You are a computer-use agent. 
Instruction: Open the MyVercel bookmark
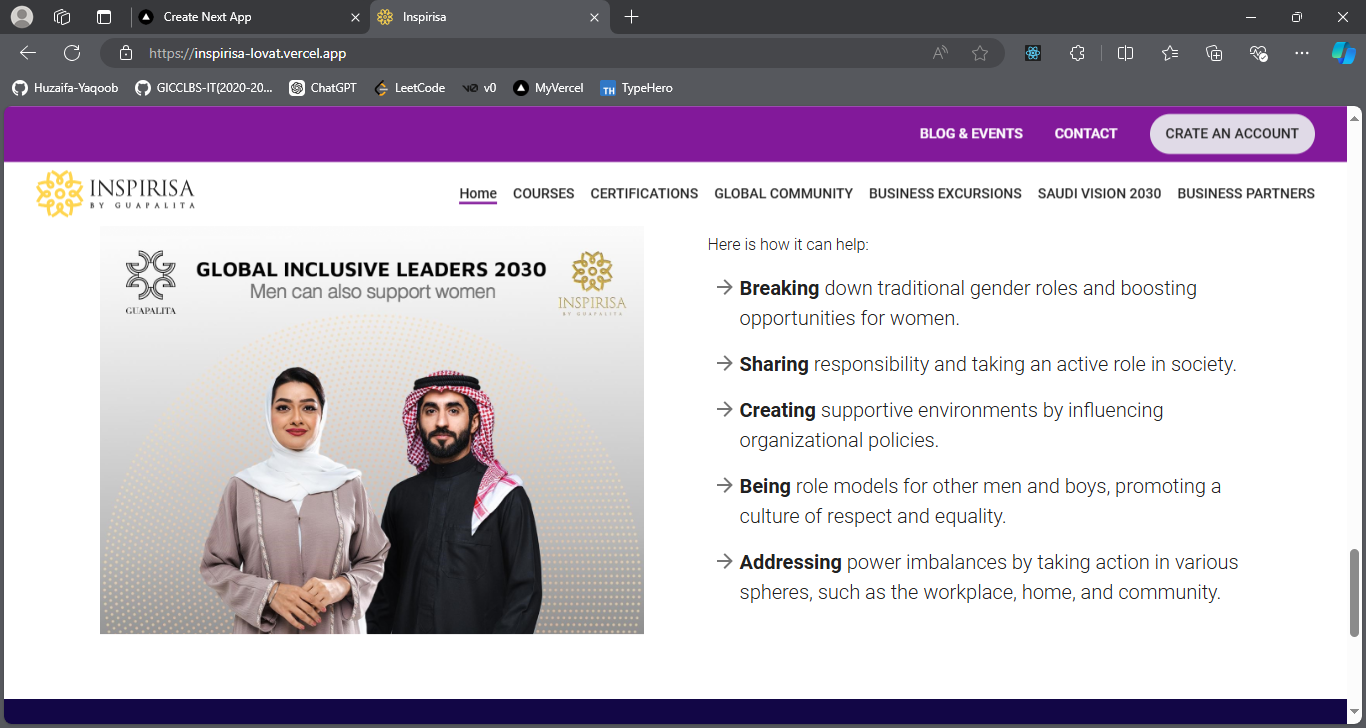click(548, 88)
